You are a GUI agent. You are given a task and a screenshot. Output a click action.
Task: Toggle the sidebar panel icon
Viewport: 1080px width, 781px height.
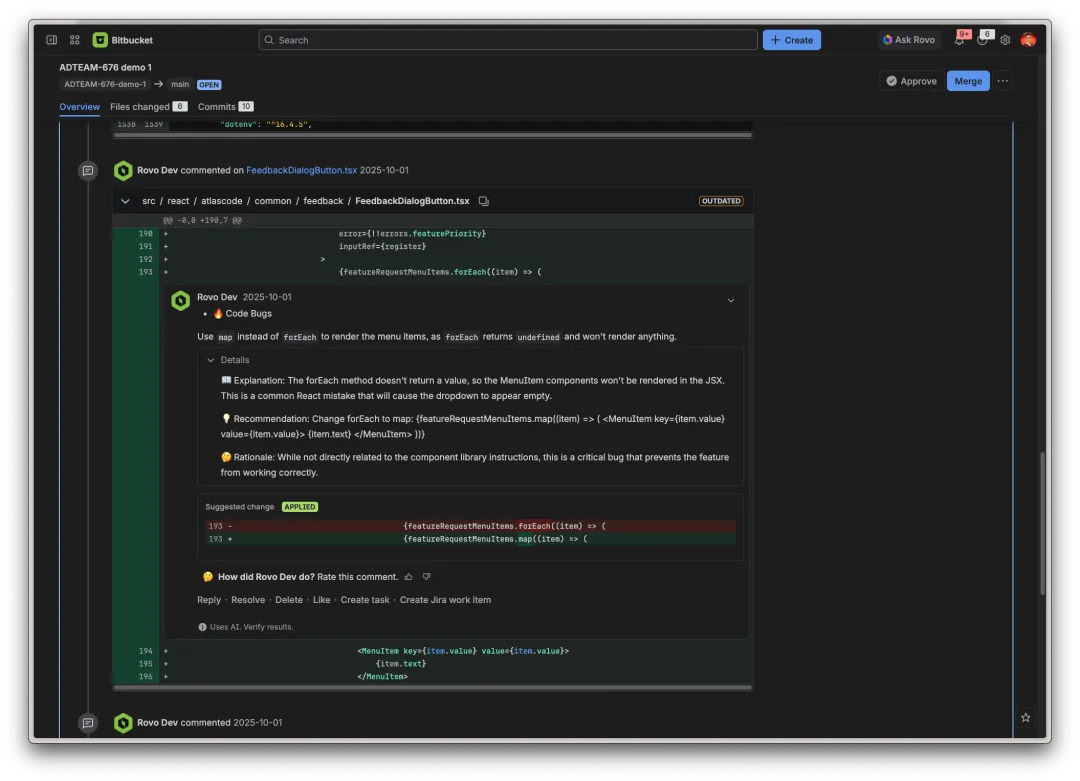[x=52, y=40]
